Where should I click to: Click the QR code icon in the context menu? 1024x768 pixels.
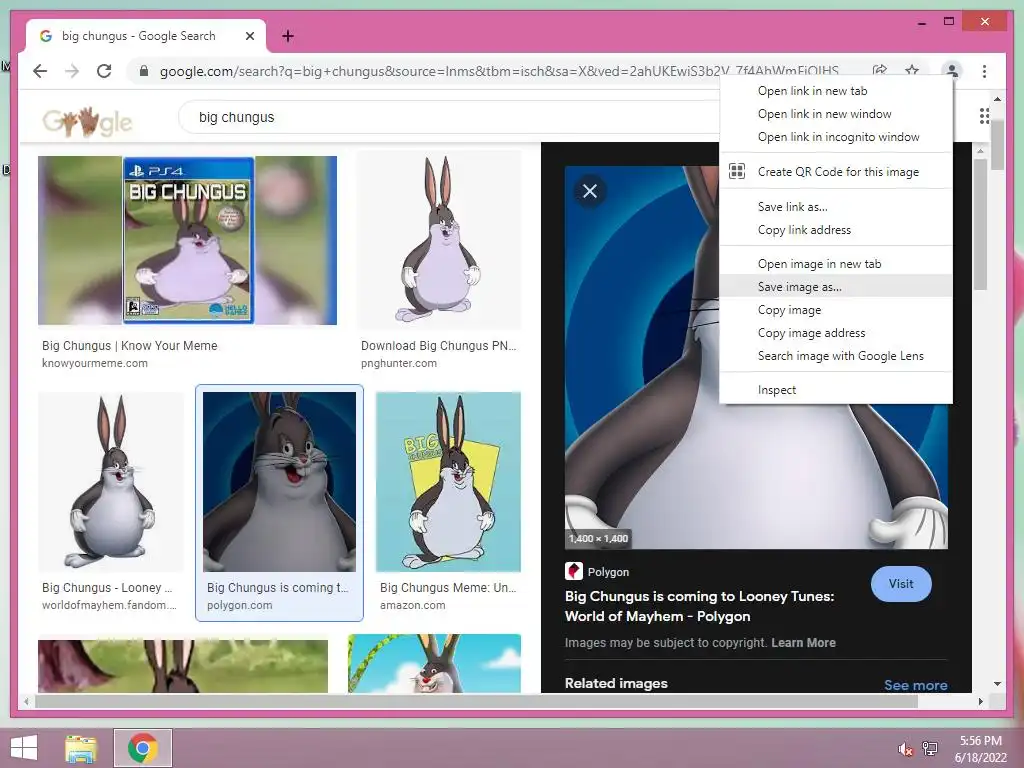(x=737, y=171)
